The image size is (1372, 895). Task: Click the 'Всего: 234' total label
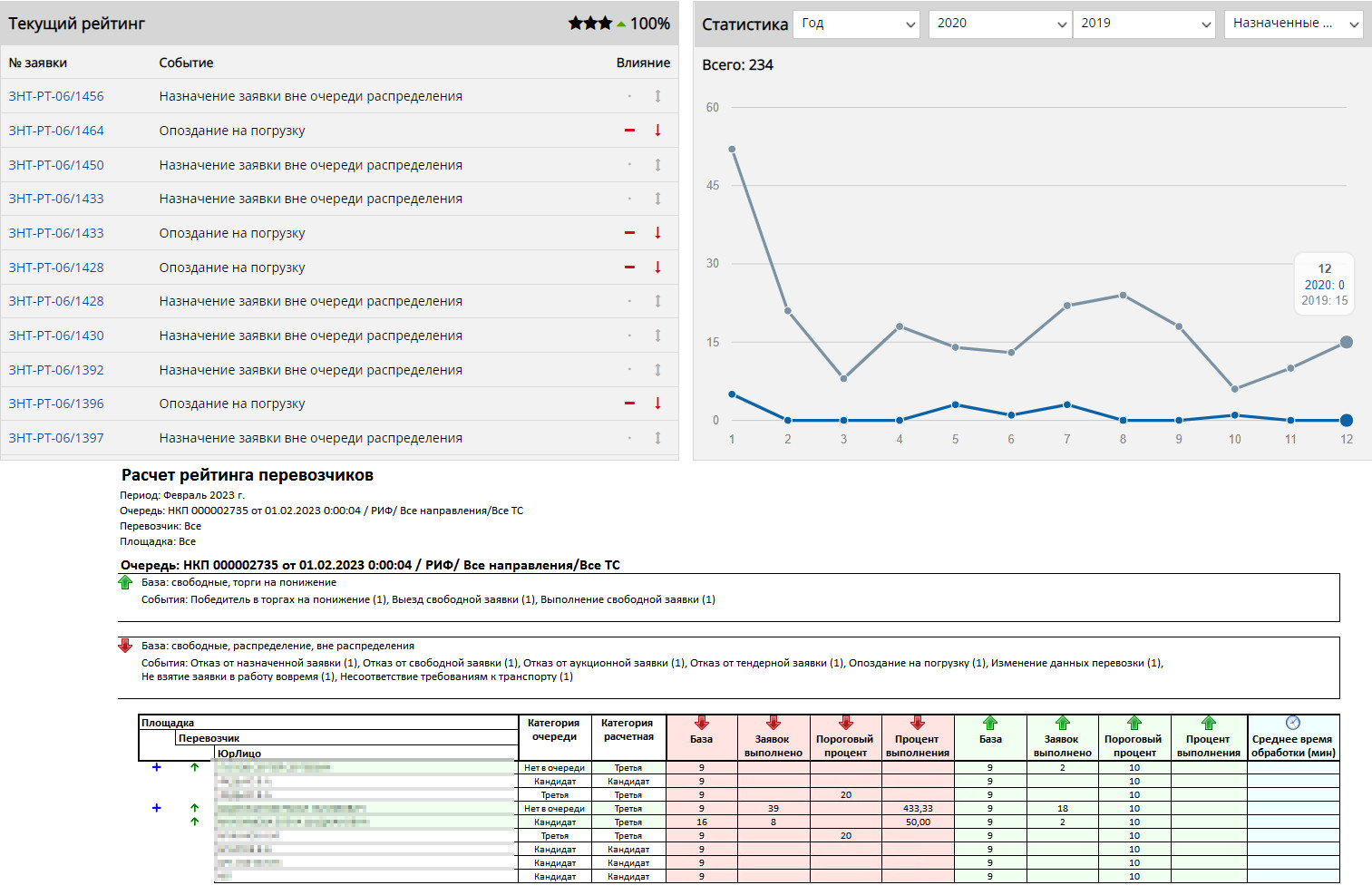pyautogui.click(x=737, y=64)
